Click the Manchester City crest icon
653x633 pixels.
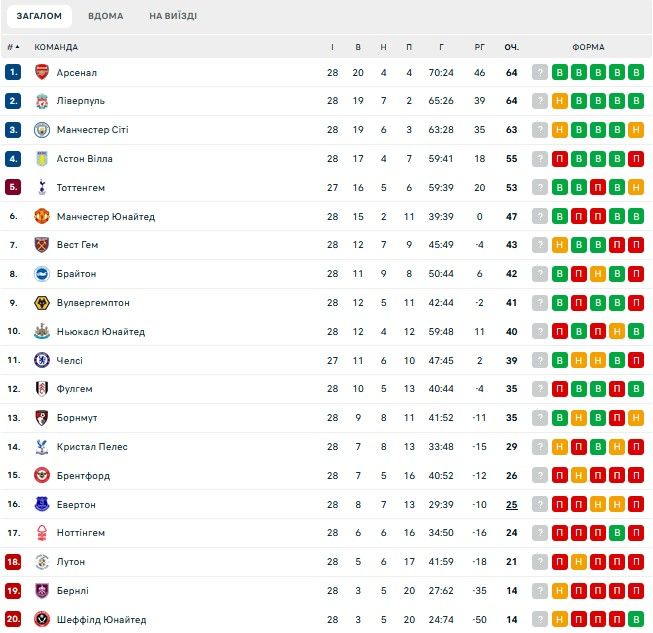coord(41,130)
